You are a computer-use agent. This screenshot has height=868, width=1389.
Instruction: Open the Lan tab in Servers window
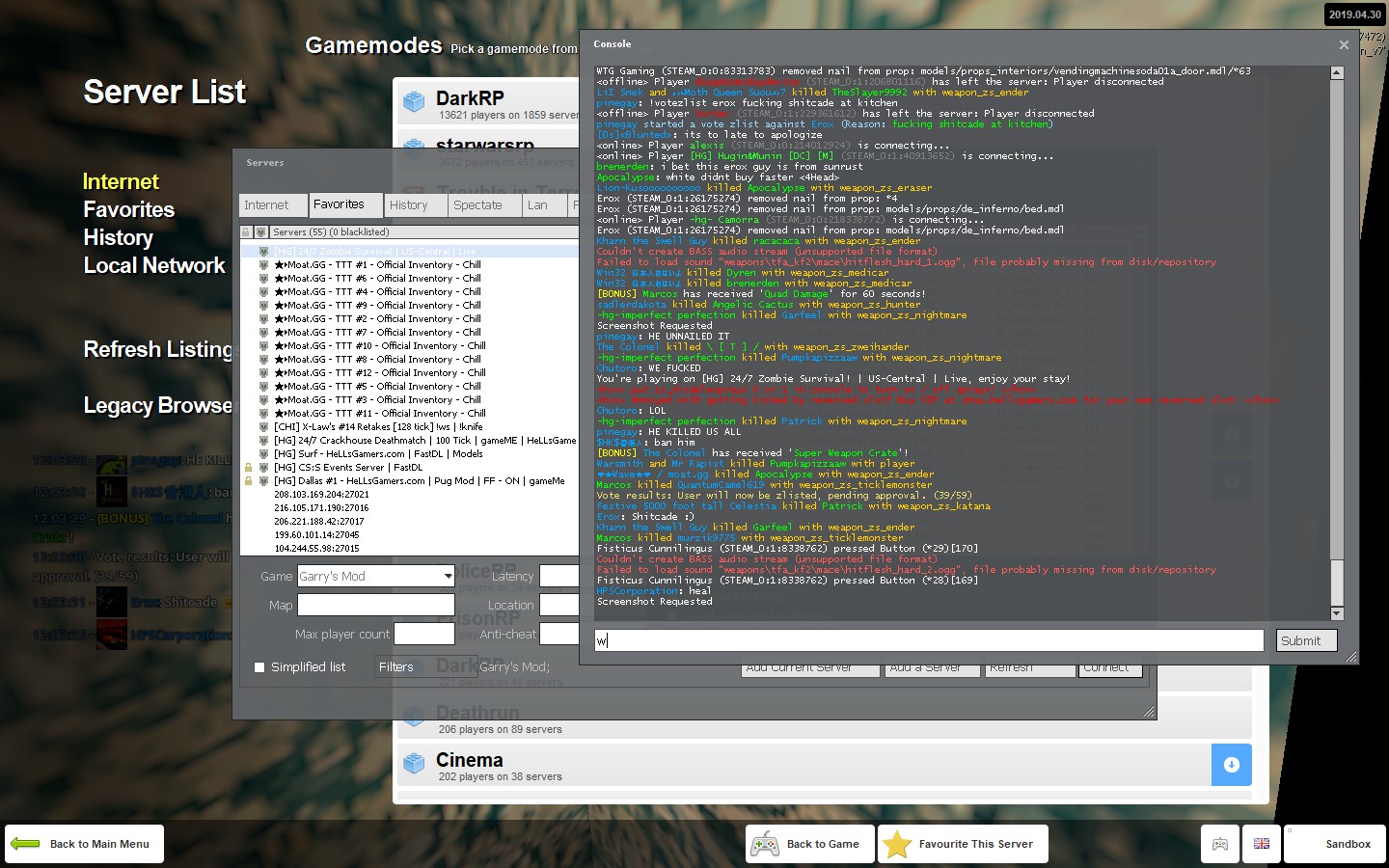(545, 205)
